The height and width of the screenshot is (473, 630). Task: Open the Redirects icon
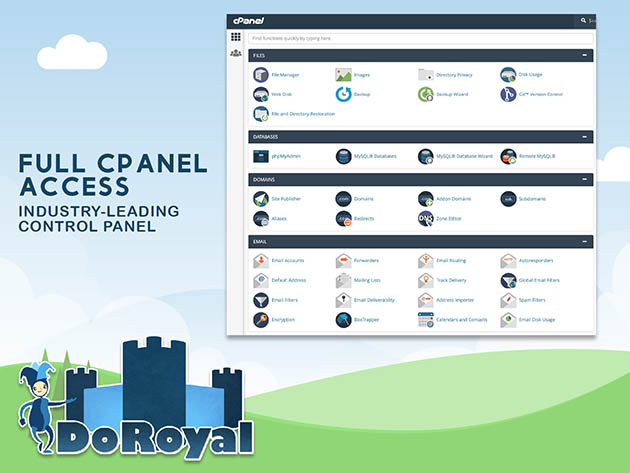coord(343,219)
